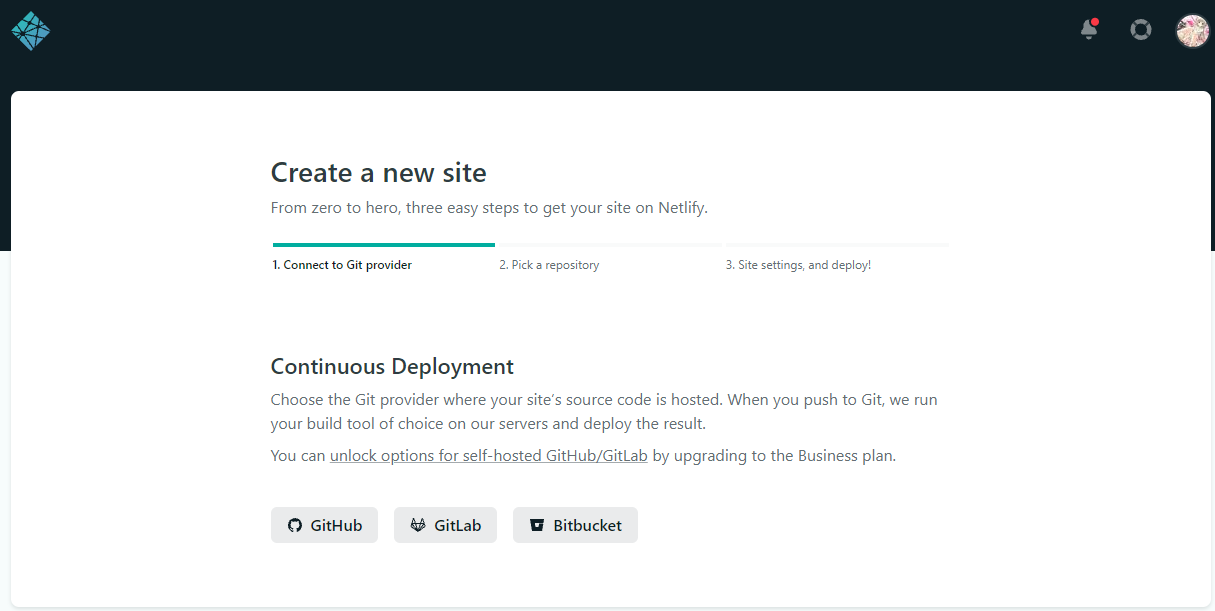This screenshot has width=1215, height=611.
Task: Select step 1, Connect to Git provider
Action: [341, 264]
